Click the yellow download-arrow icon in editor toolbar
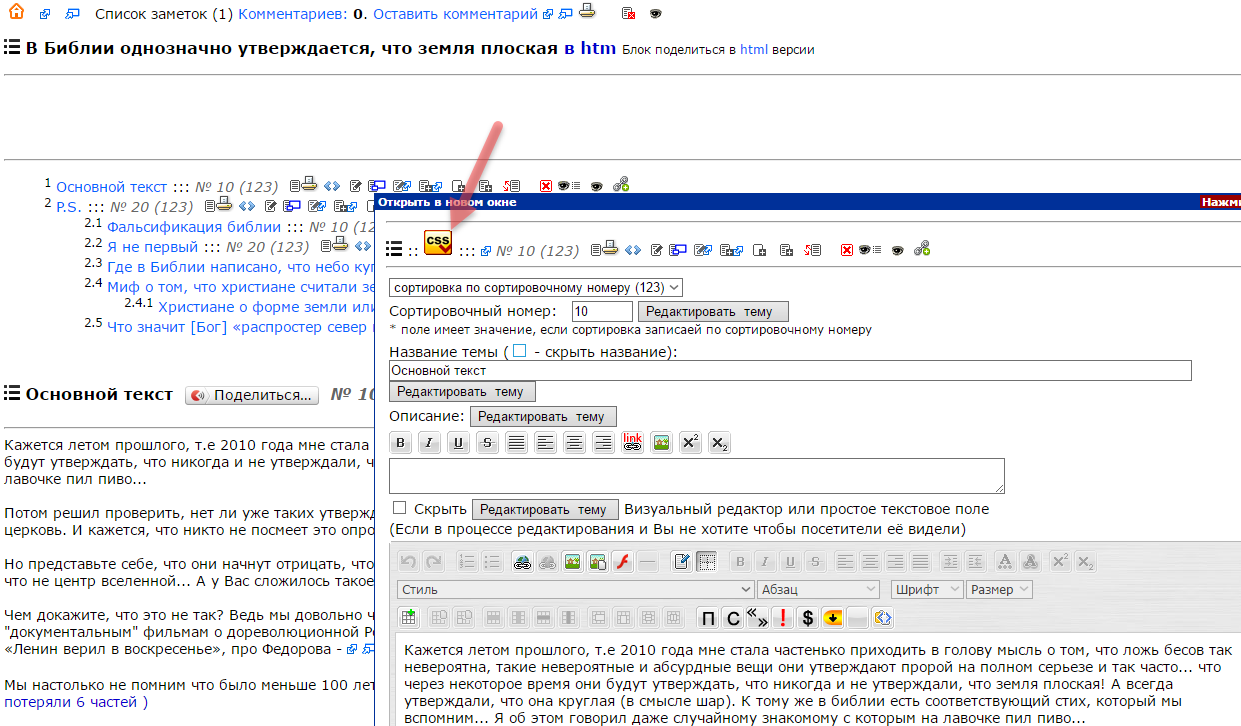Image resolution: width=1241 pixels, height=726 pixels. (x=833, y=618)
